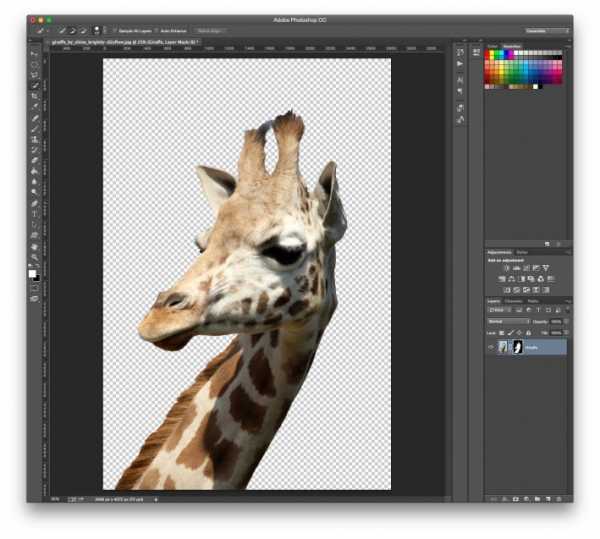
Task: Click the Brightness/Contrast adjustment icon
Action: [x=507, y=268]
